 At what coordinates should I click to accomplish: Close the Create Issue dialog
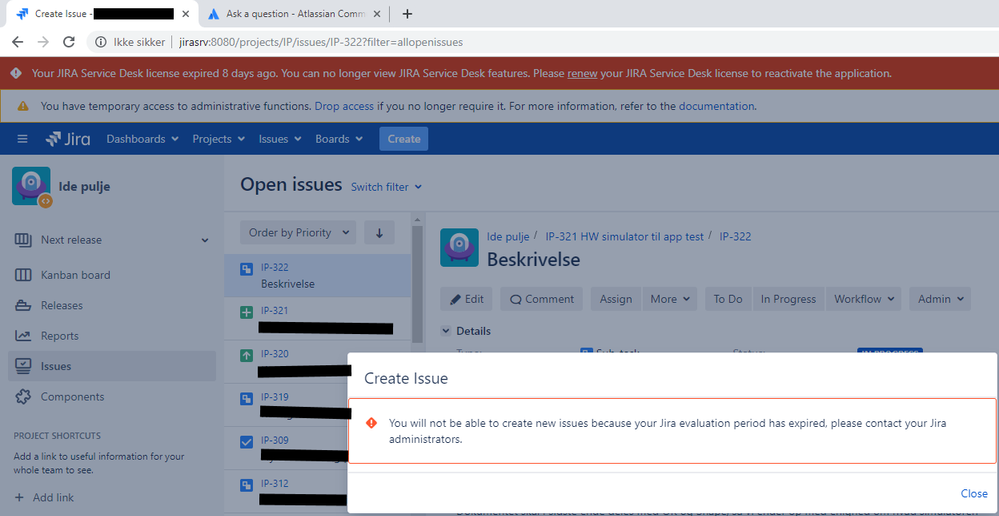(974, 494)
